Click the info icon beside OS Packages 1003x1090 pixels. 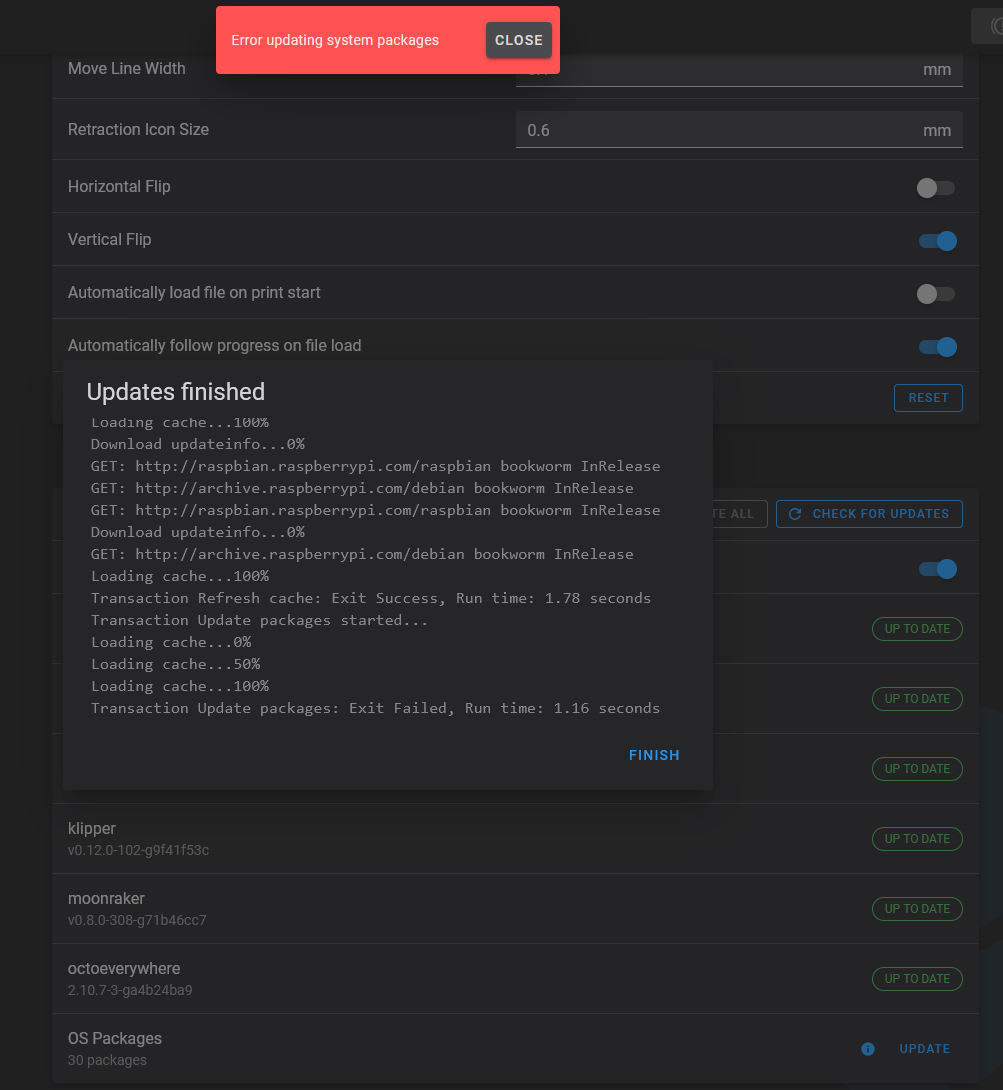coord(867,1049)
